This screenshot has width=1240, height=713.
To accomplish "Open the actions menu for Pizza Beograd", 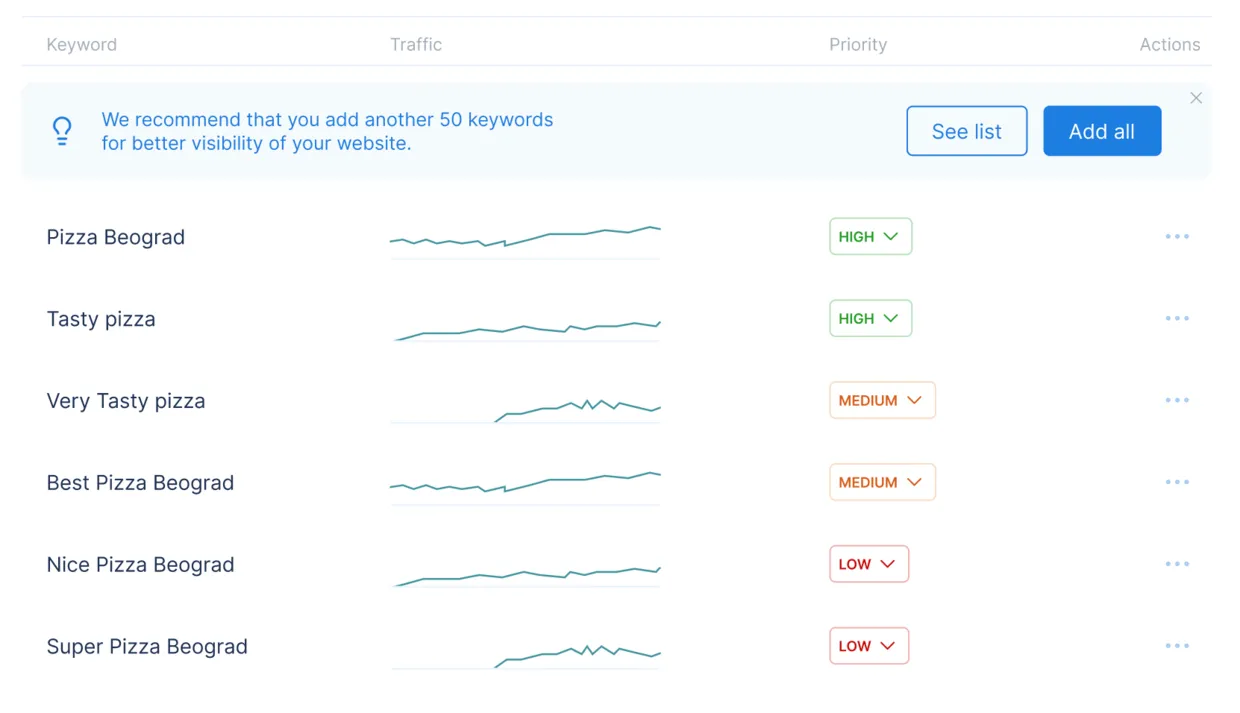I will [x=1177, y=236].
